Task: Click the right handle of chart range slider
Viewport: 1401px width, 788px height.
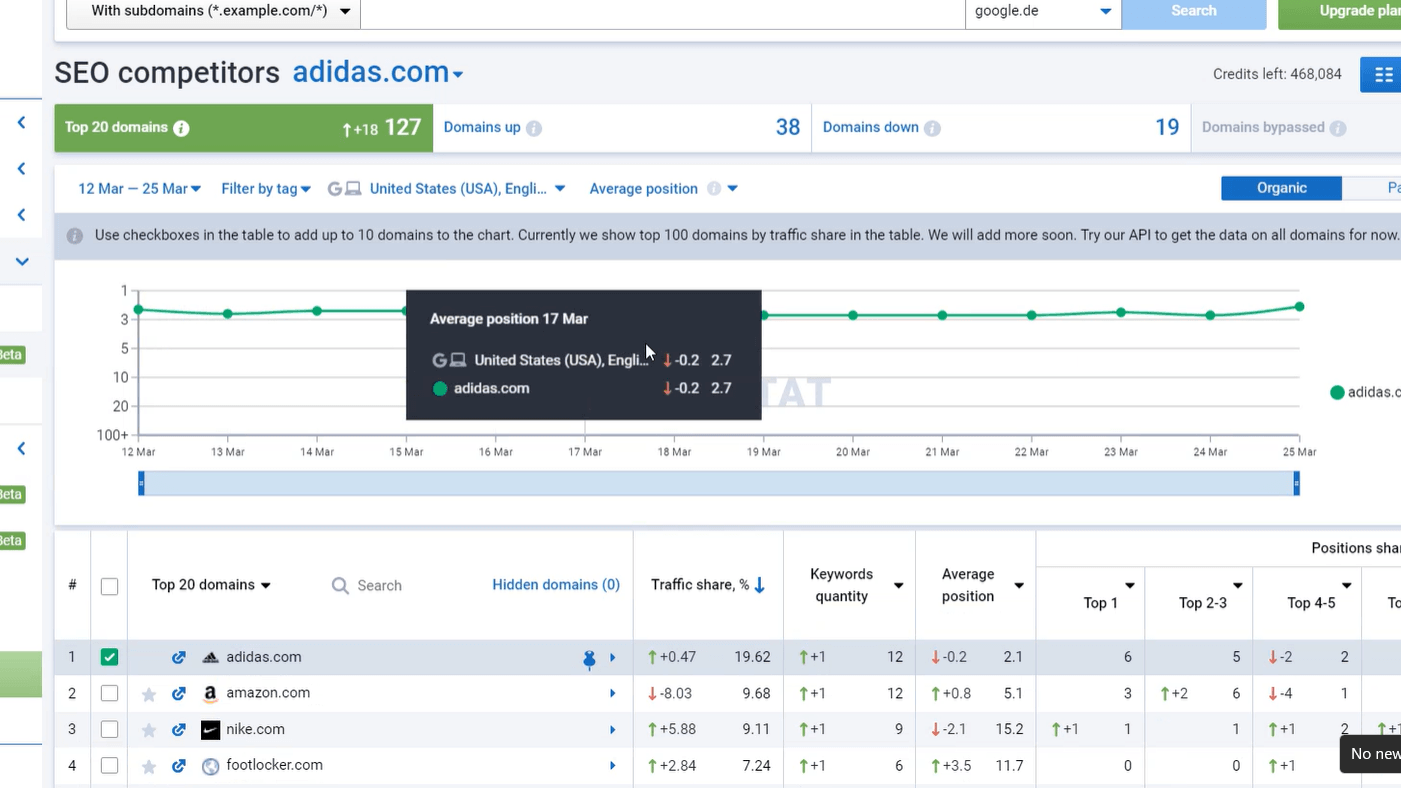Action: [1297, 484]
